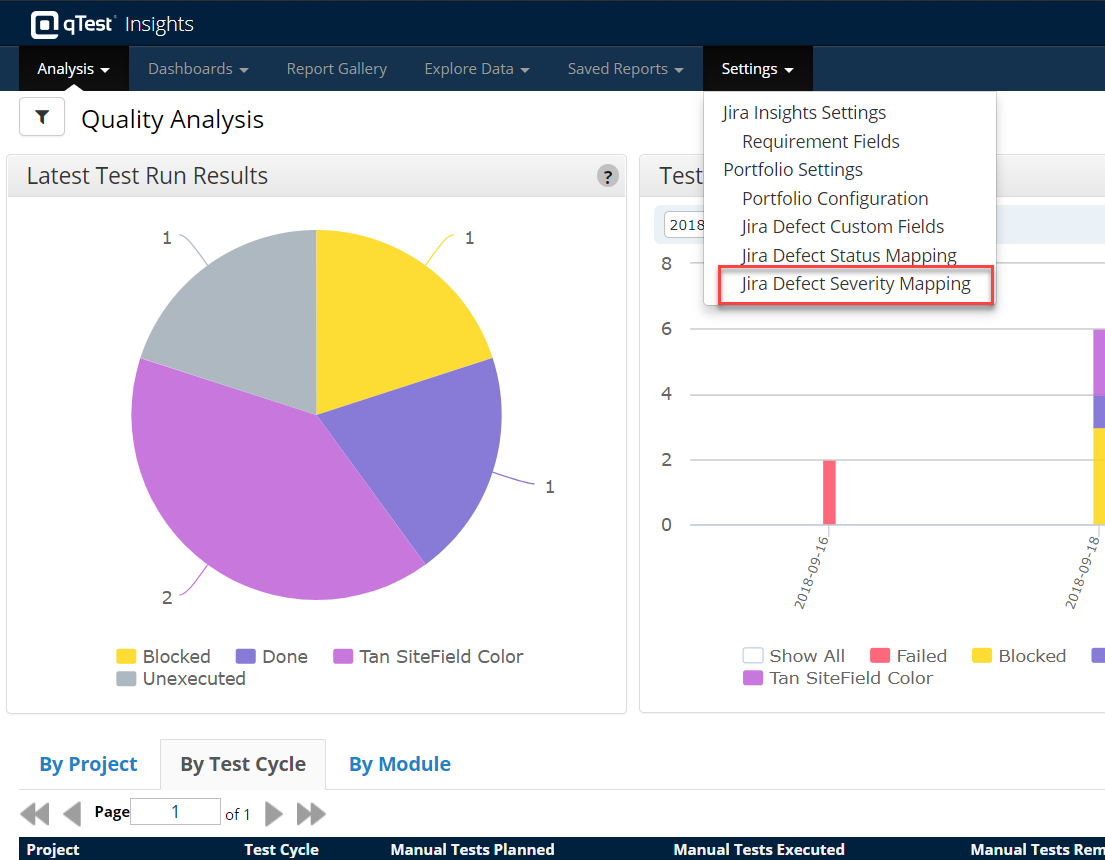Click the qTest Insights logo
The width and height of the screenshot is (1105, 860).
(x=112, y=24)
